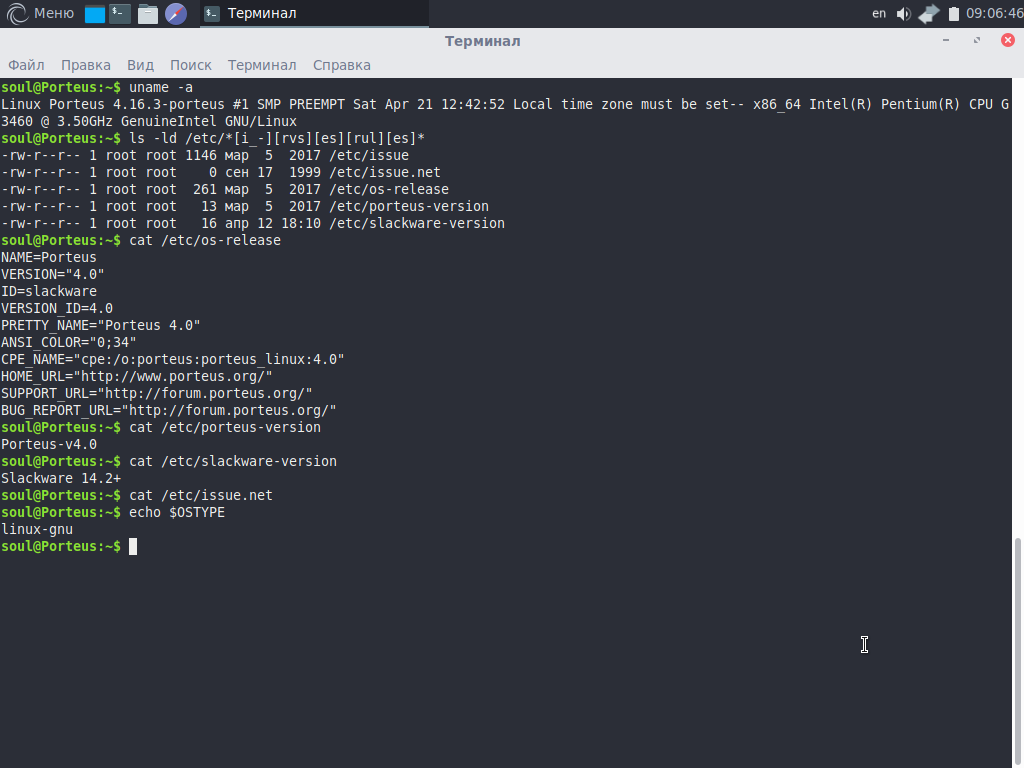Click the blue desktop icon in the panel
Image resolution: width=1024 pixels, height=768 pixels.
point(95,14)
